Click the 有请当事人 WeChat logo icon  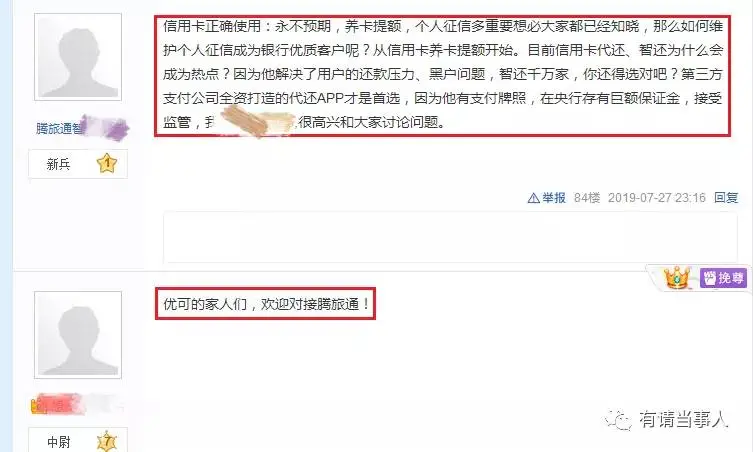pos(618,420)
